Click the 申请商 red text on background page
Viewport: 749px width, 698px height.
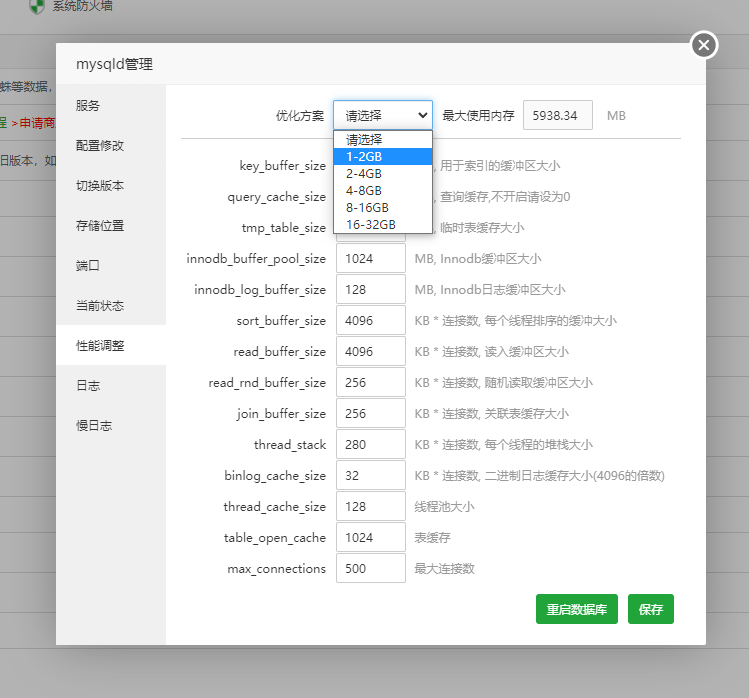pos(37,123)
